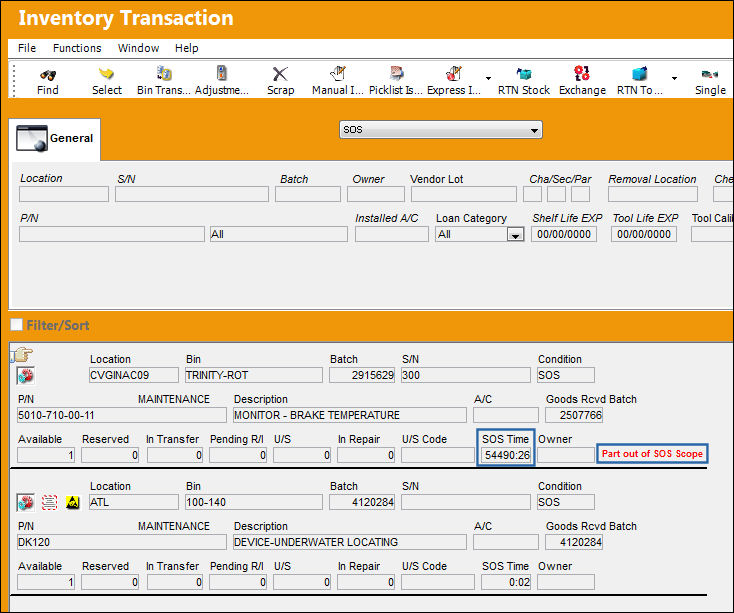Toggle the Filter/Sort checkbox
This screenshot has width=734, height=613.
[16, 324]
